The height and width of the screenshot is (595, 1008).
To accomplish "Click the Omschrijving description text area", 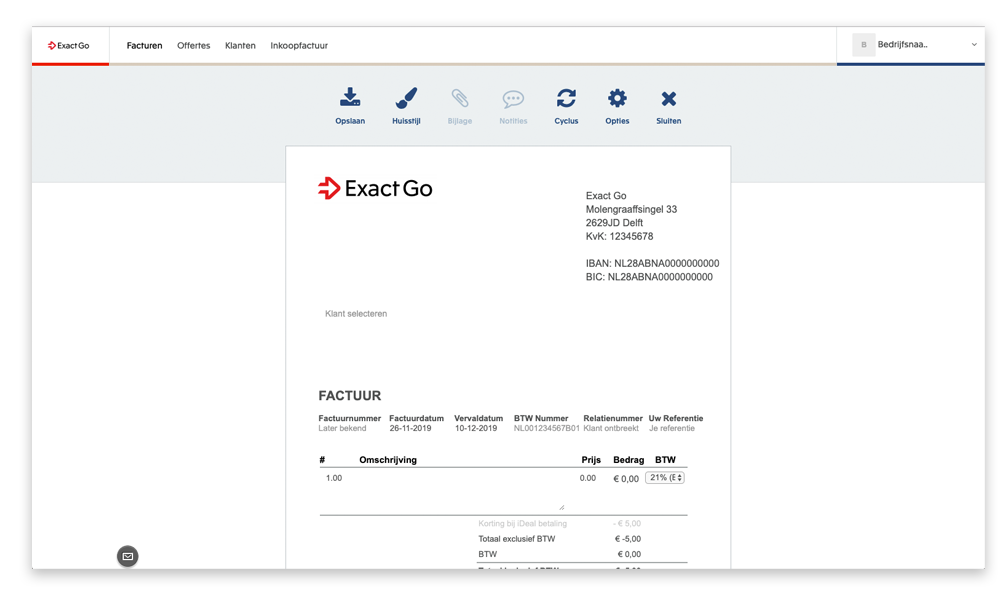I will (462, 492).
